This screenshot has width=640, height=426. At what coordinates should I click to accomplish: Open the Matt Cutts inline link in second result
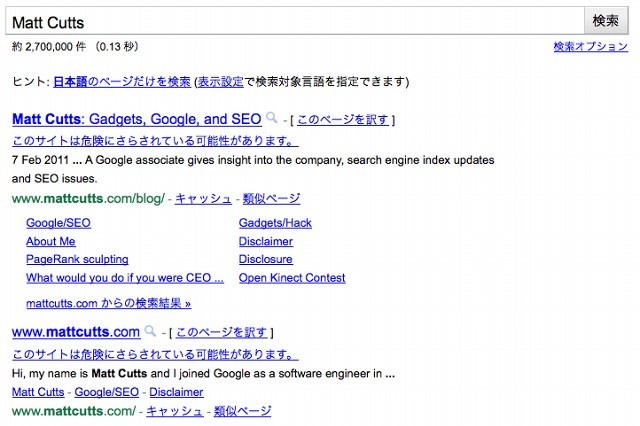click(38, 392)
